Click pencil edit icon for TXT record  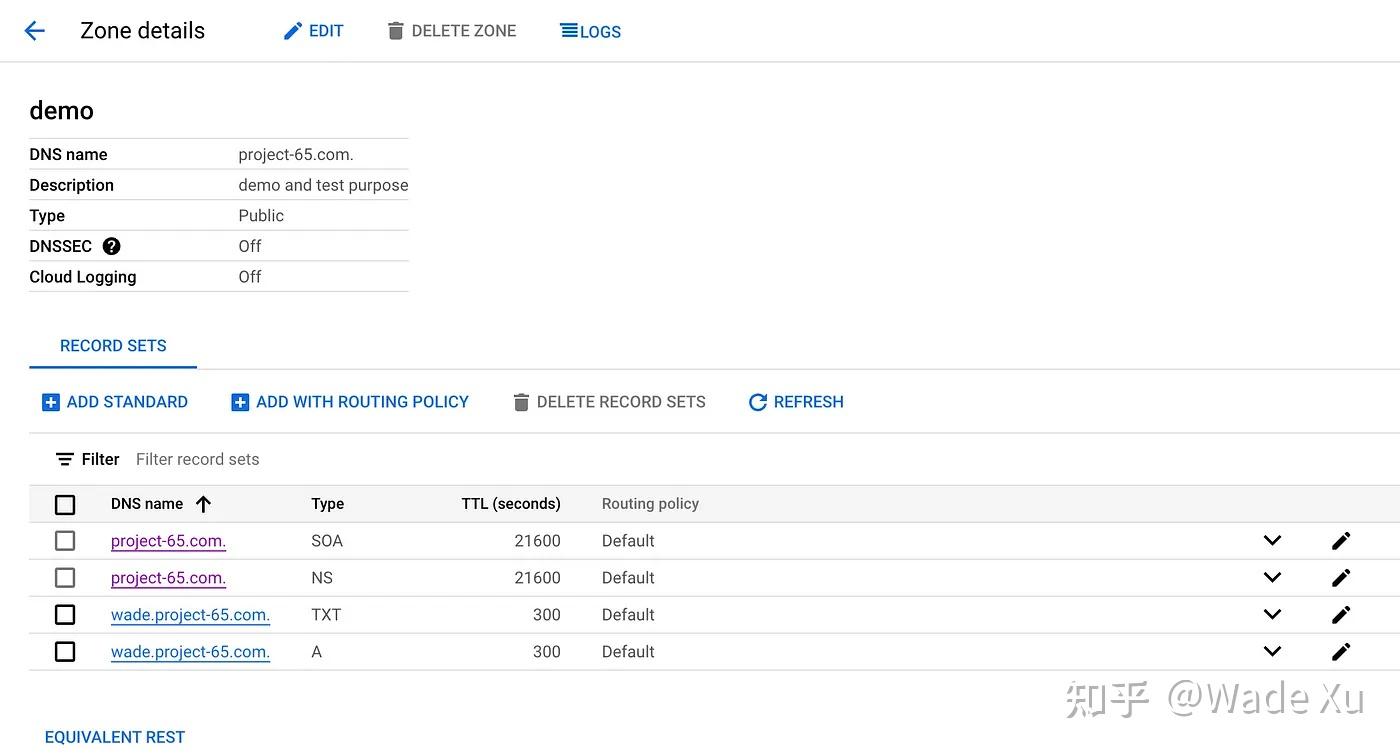1341,615
